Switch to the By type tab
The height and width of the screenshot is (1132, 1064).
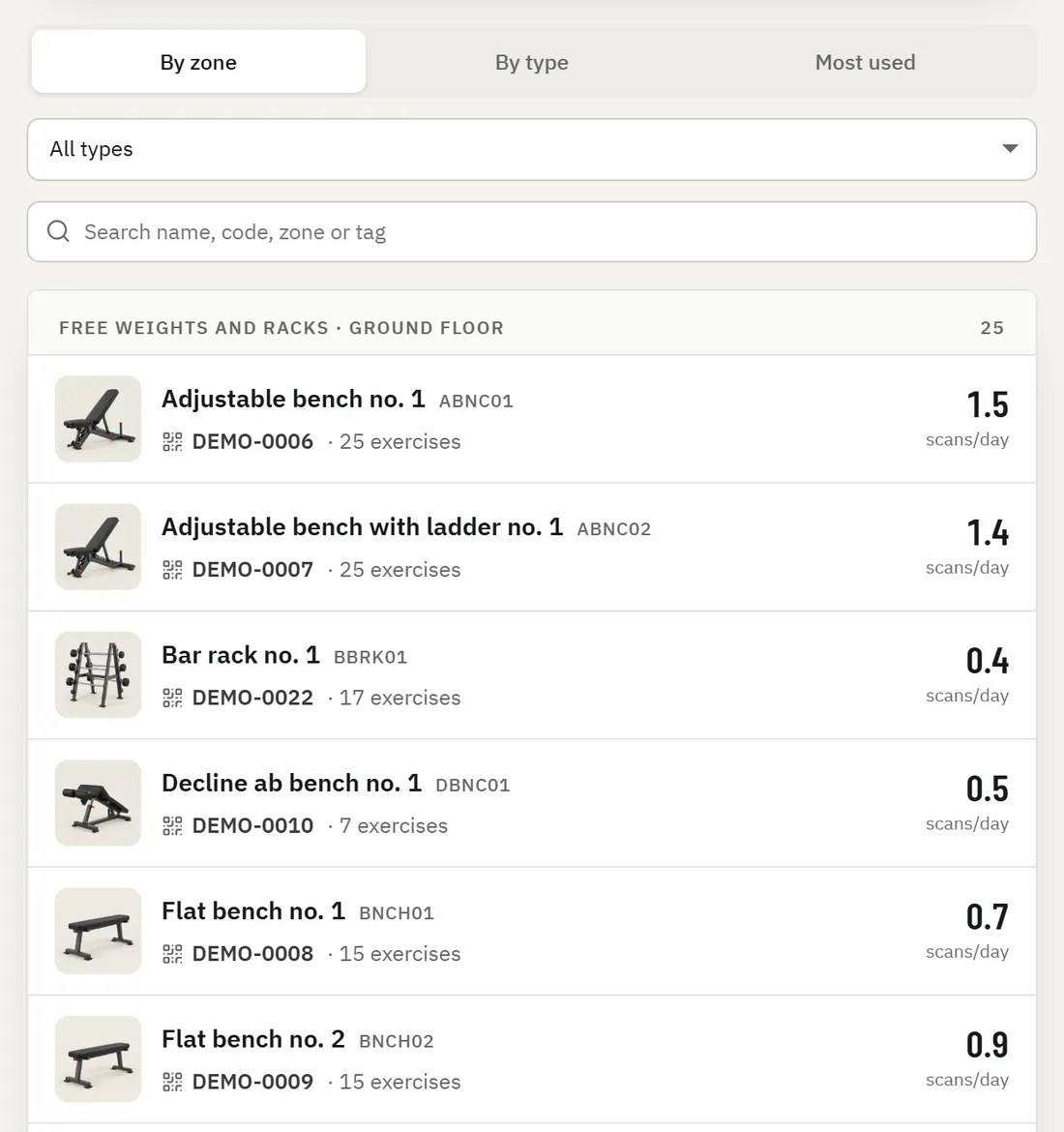pyautogui.click(x=532, y=62)
